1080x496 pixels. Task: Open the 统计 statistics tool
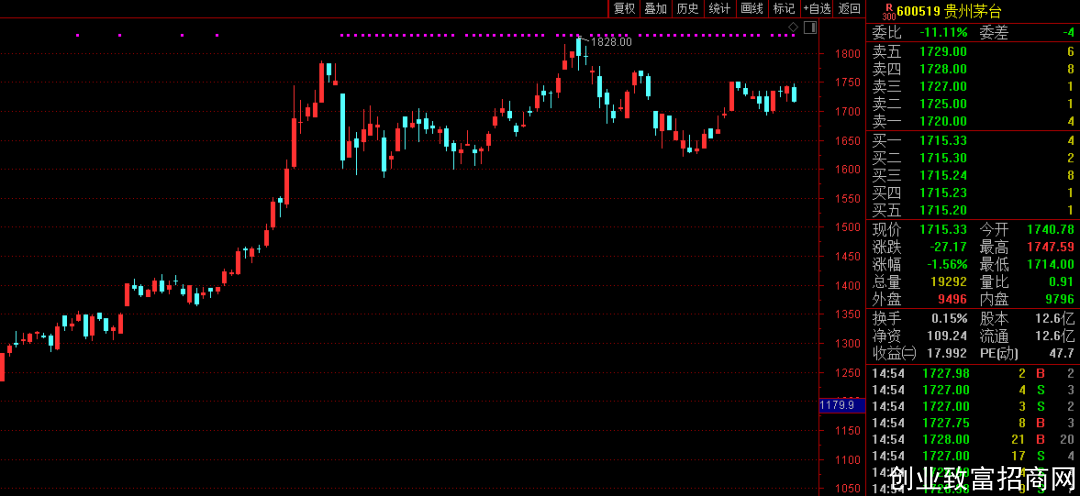719,9
